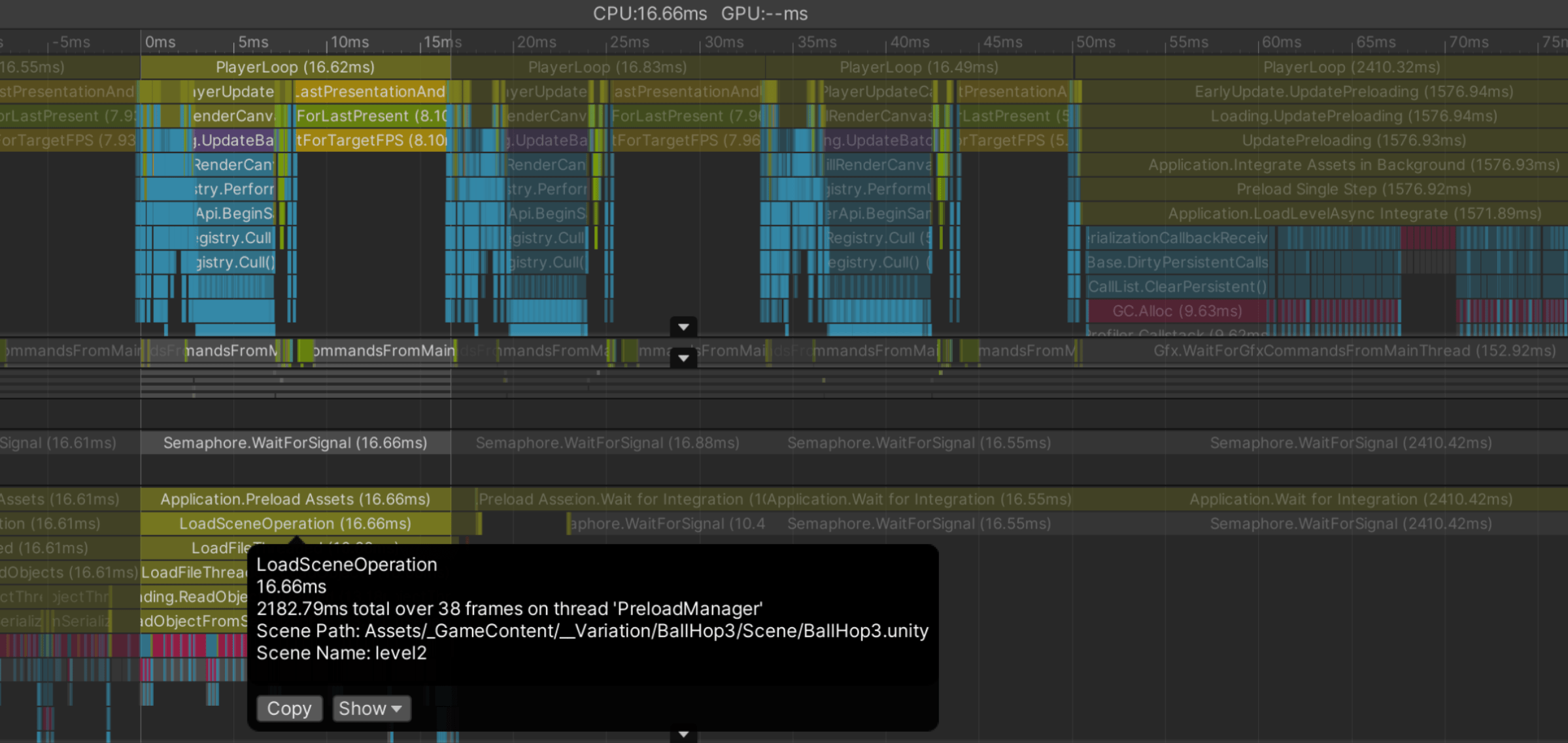Select the PlayerLoop (16.62ms) sample
Image resolution: width=1568 pixels, height=743 pixels.
click(295, 67)
